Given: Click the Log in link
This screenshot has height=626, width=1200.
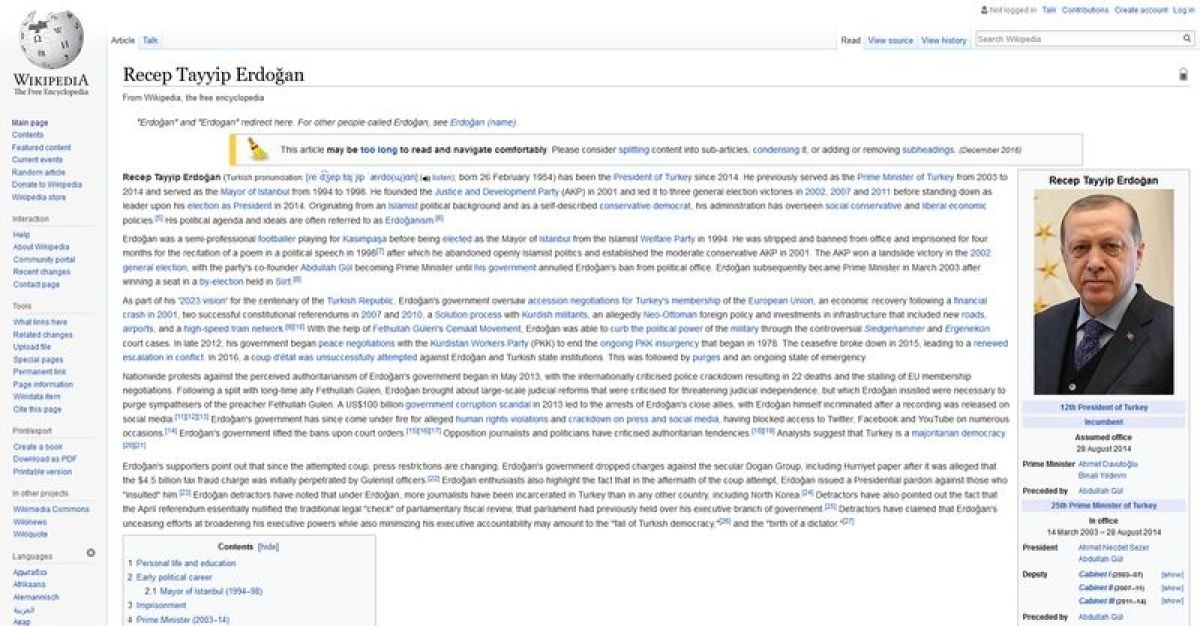Looking at the screenshot, I should pos(1183,10).
